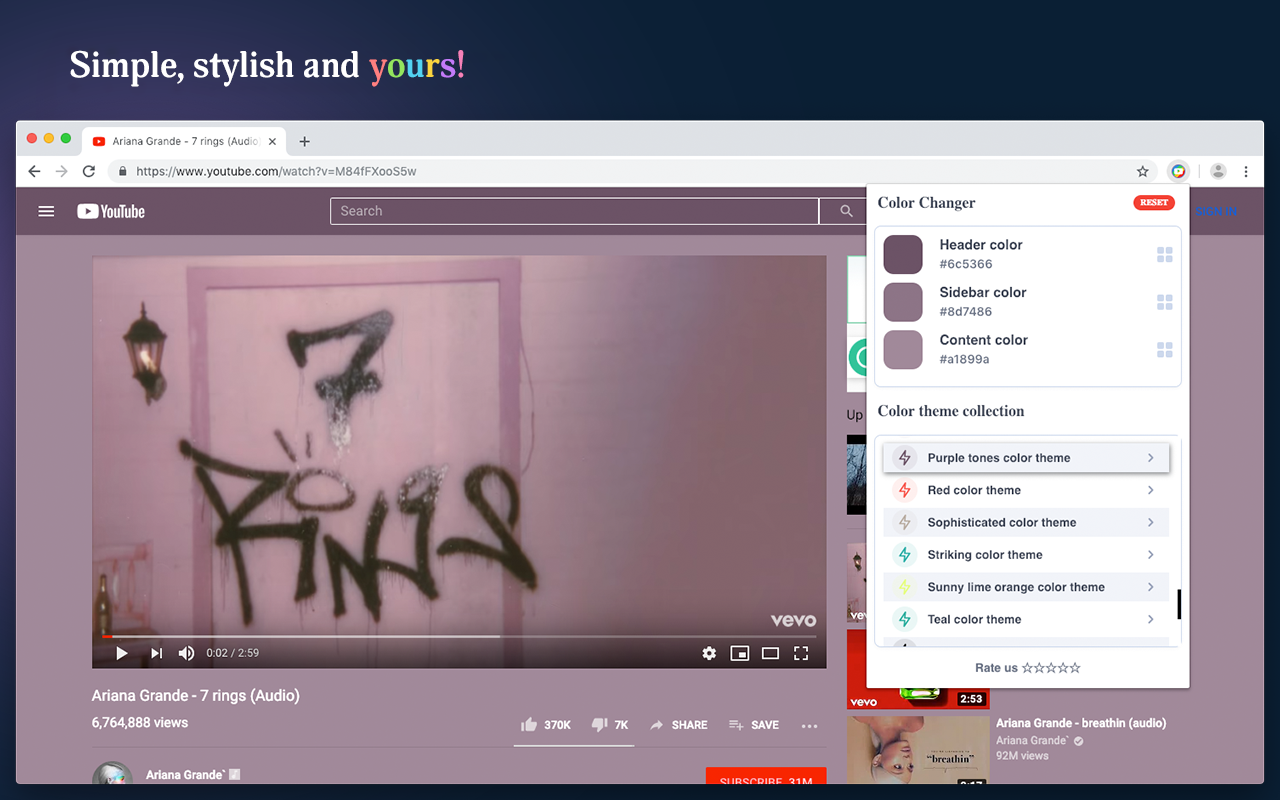Viewport: 1280px width, 800px height.
Task: Open Sidebar color swatch #8d7486
Action: pos(903,302)
